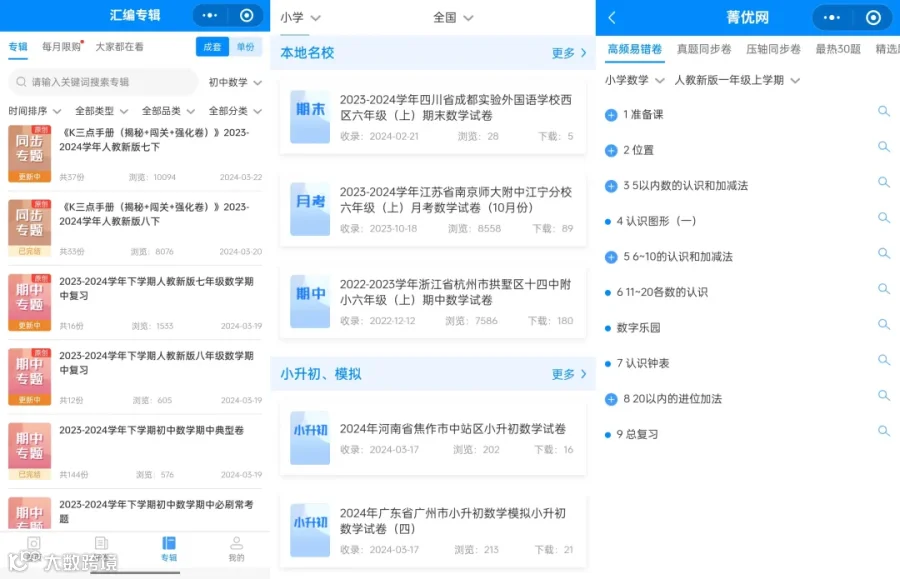Tap the target close icon in 菁优网 header
This screenshot has width=900, height=579.
[x=873, y=18]
